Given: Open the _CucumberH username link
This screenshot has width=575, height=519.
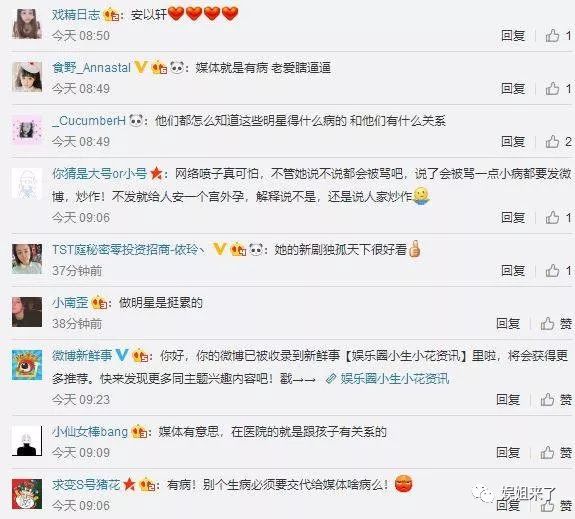Looking at the screenshot, I should (89, 121).
